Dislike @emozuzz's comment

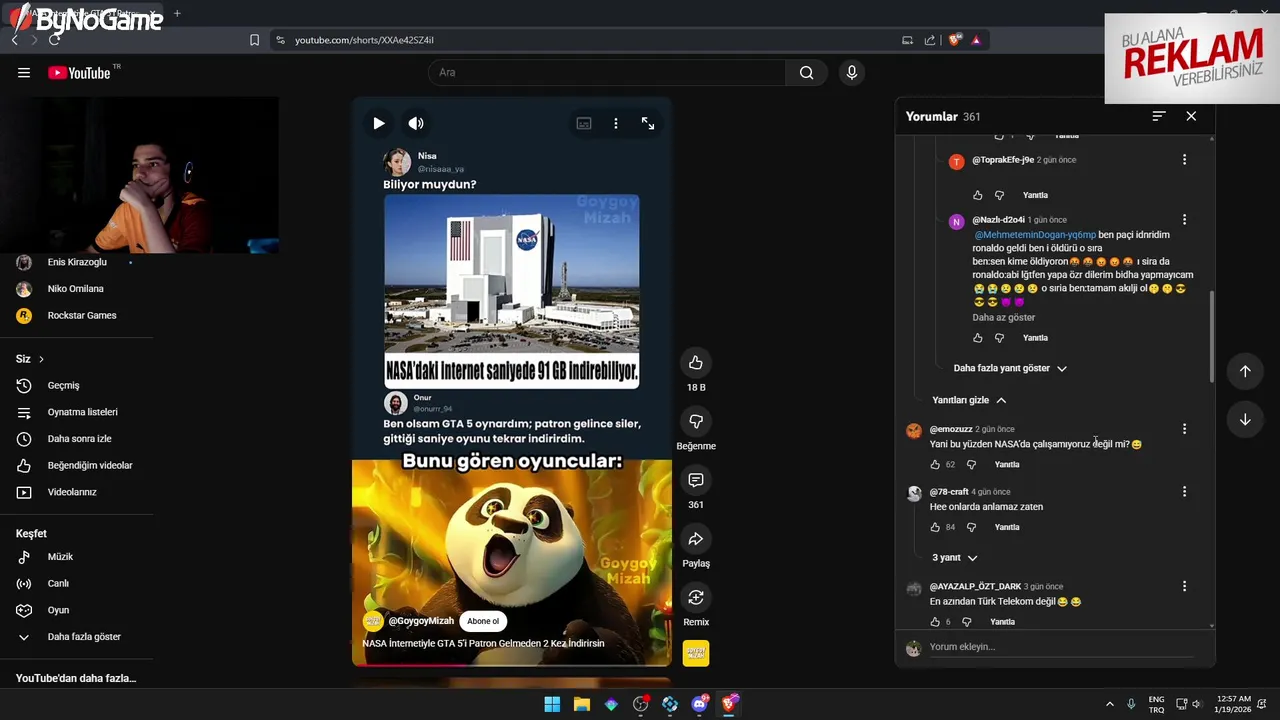point(971,465)
